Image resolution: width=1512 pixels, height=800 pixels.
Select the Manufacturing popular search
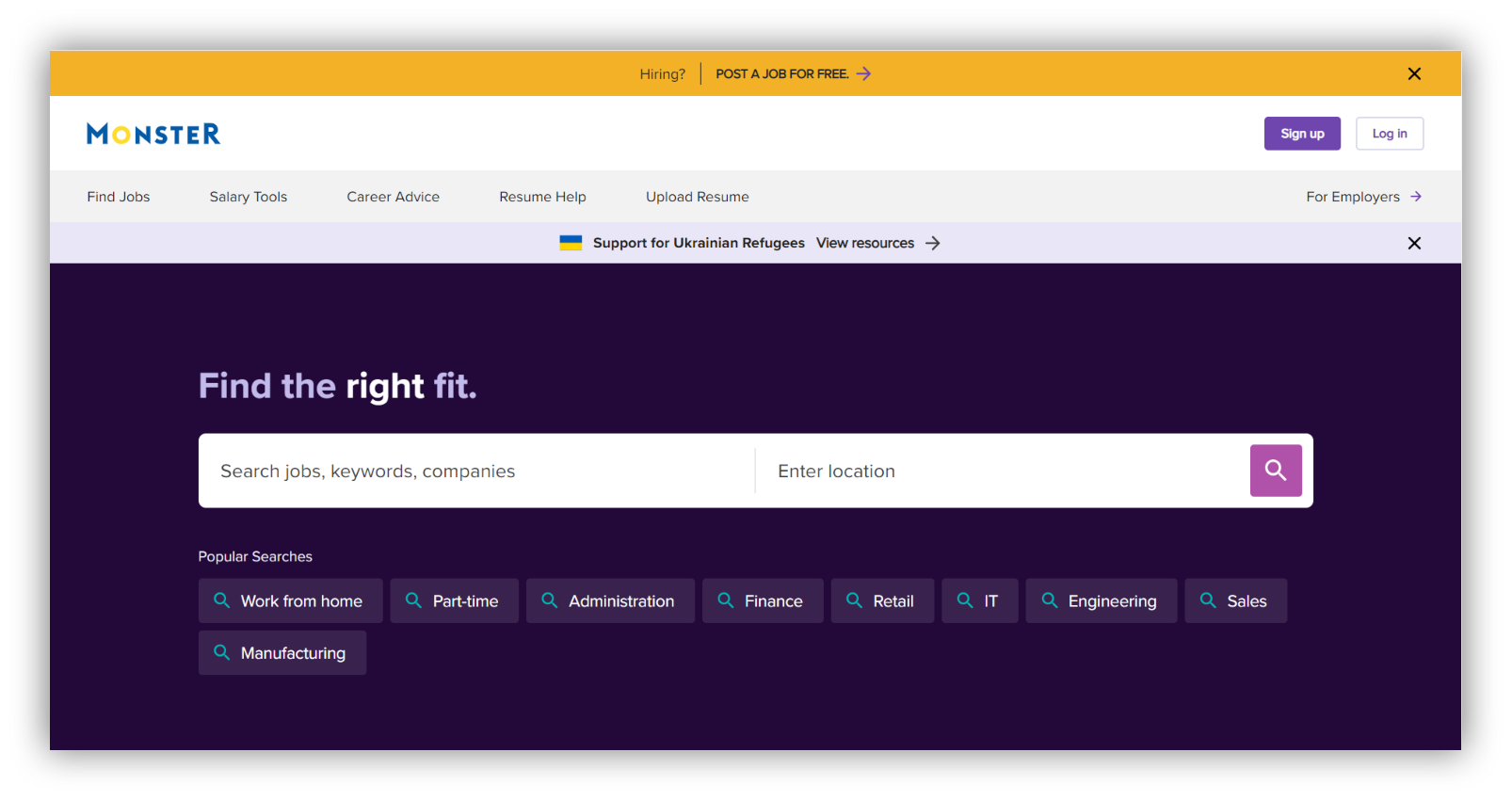click(282, 652)
